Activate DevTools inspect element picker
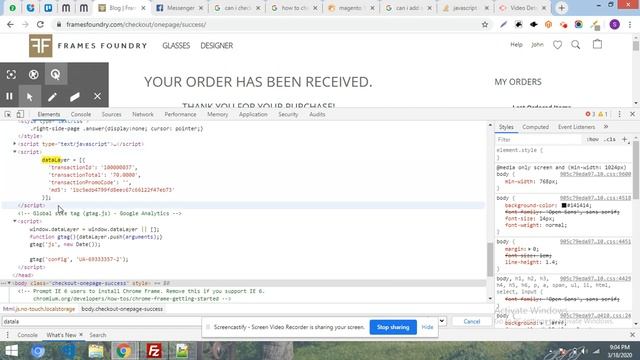The image size is (640, 360). (8, 114)
